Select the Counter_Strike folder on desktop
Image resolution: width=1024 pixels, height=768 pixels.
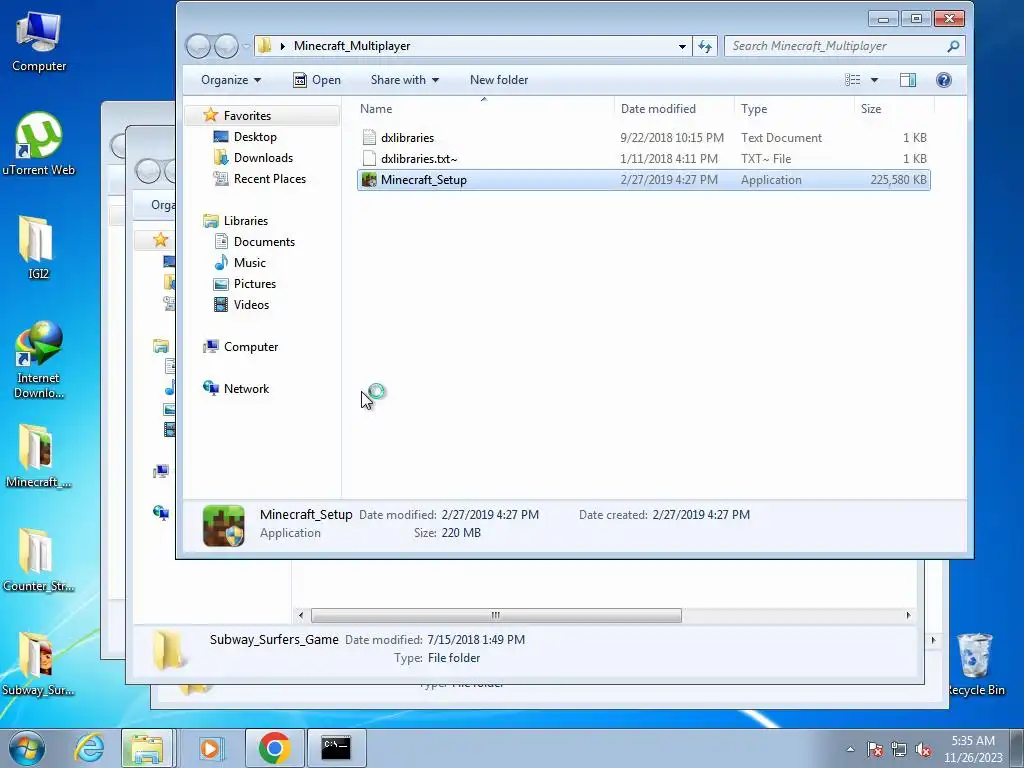[x=38, y=560]
